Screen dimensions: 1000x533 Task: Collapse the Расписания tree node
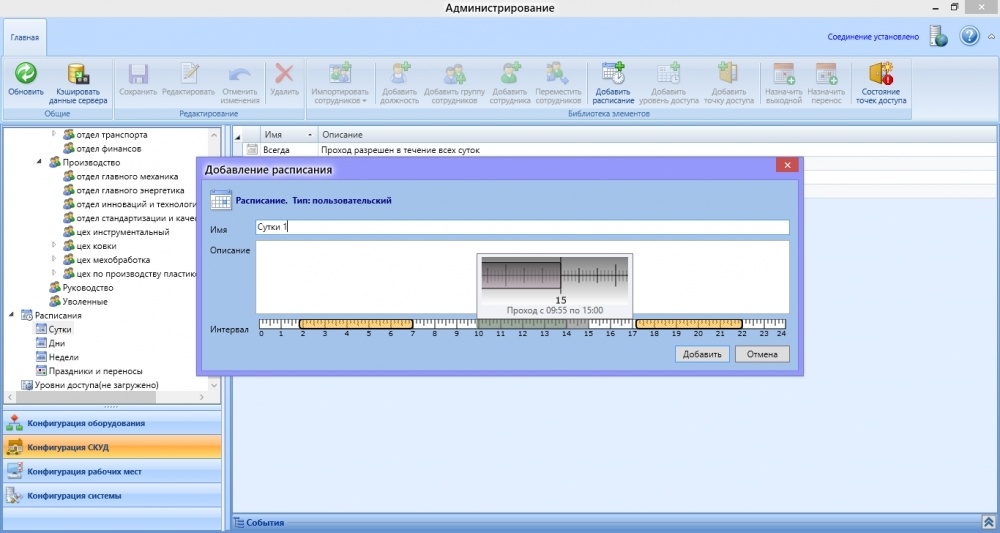click(x=11, y=315)
